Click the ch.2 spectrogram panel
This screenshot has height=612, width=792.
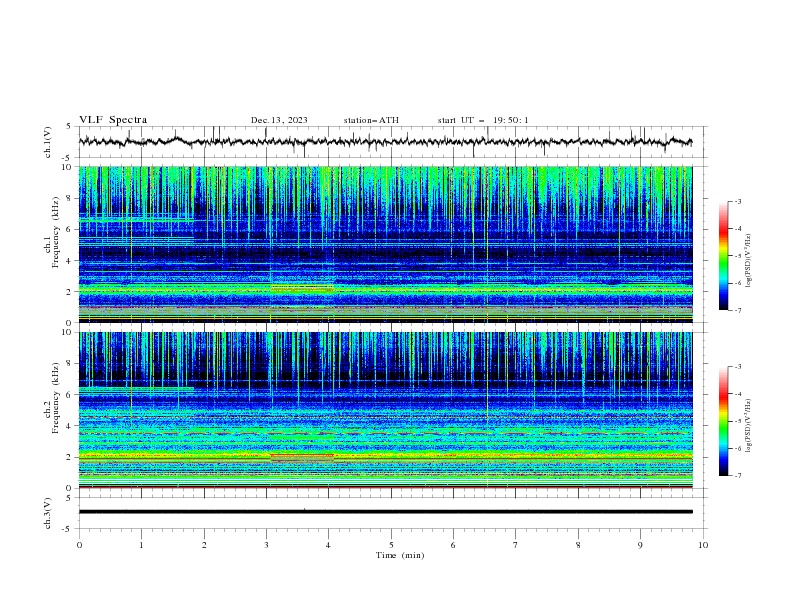[385, 410]
